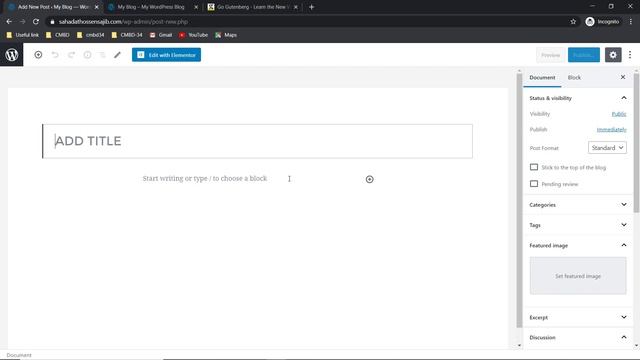
Task: Switch to My Blog WordPress tab
Action: [151, 7]
